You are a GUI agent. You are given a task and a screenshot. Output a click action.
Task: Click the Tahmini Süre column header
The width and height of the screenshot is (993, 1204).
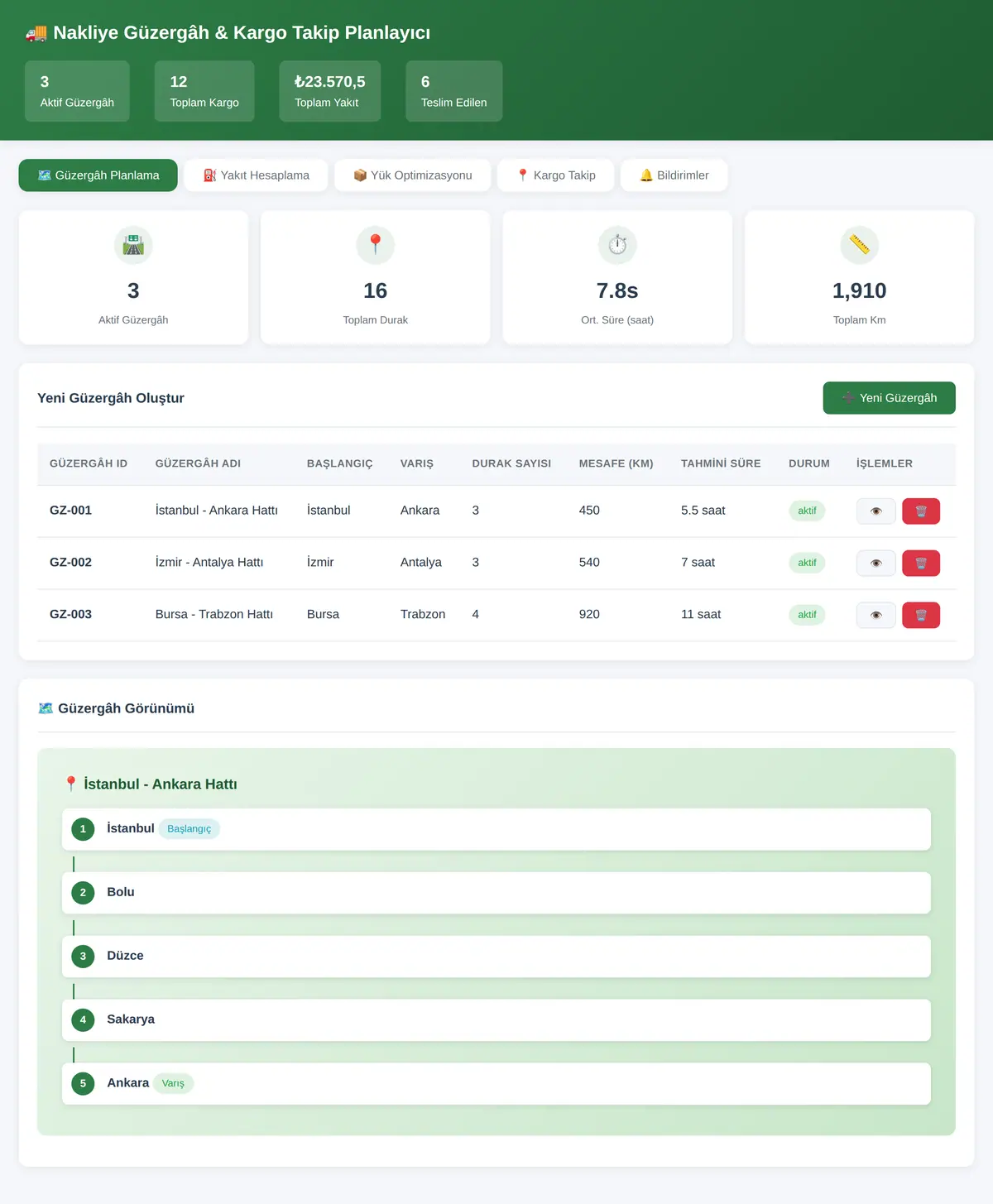click(721, 463)
